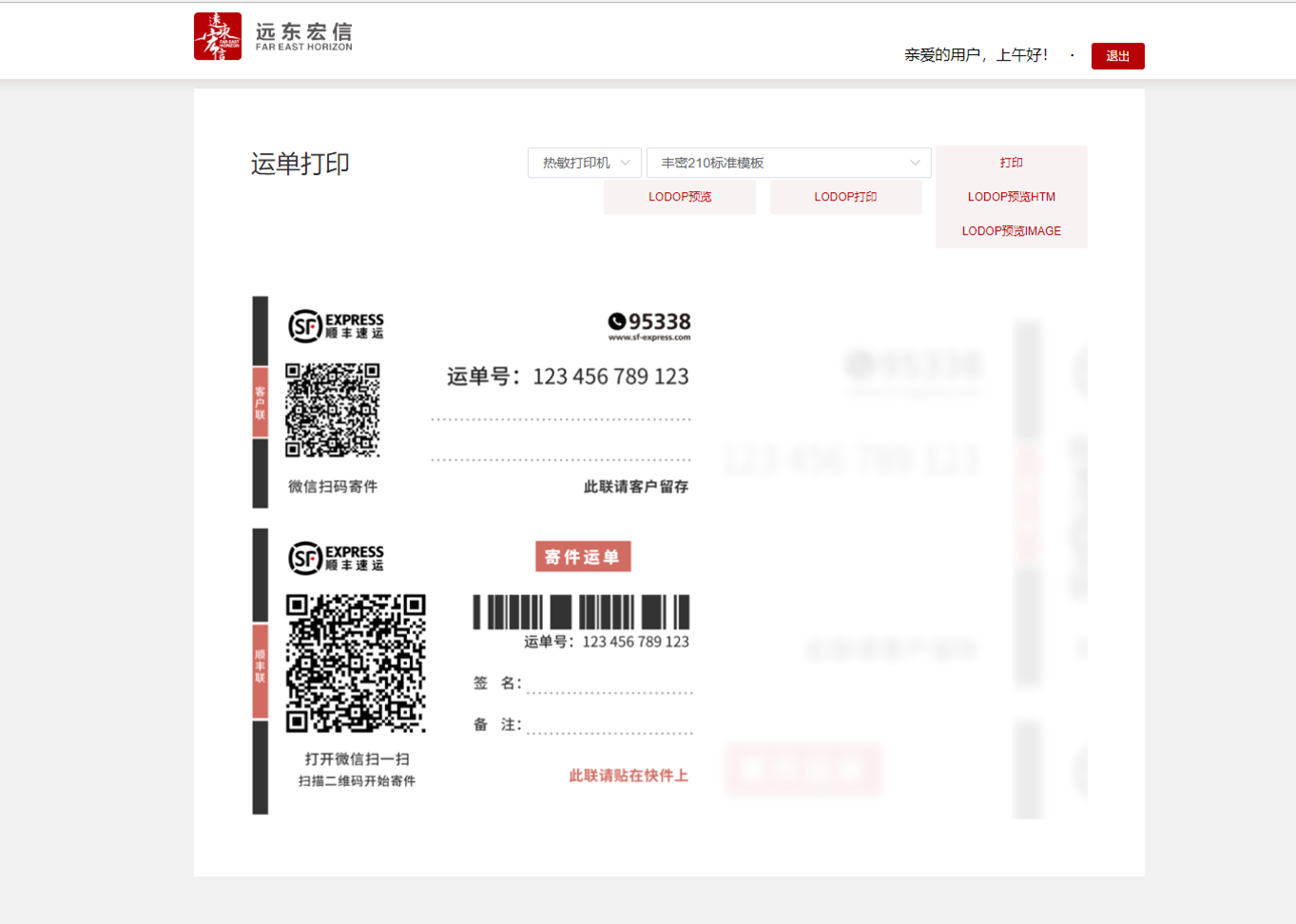Viewport: 1296px width, 924px height.
Task: Open the 热敏打印机 printer dropdown
Action: pos(585,163)
